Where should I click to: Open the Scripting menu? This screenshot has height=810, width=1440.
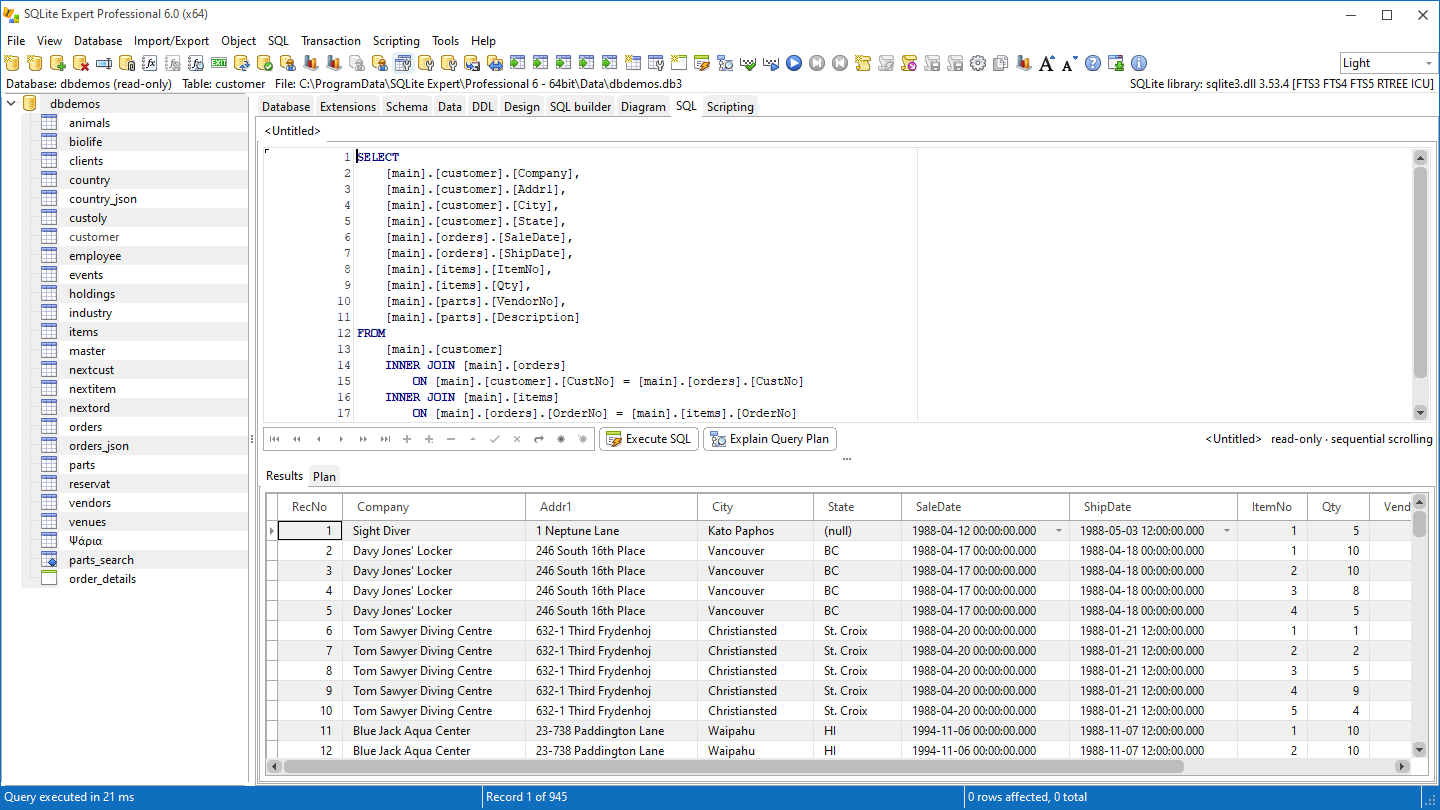point(396,41)
